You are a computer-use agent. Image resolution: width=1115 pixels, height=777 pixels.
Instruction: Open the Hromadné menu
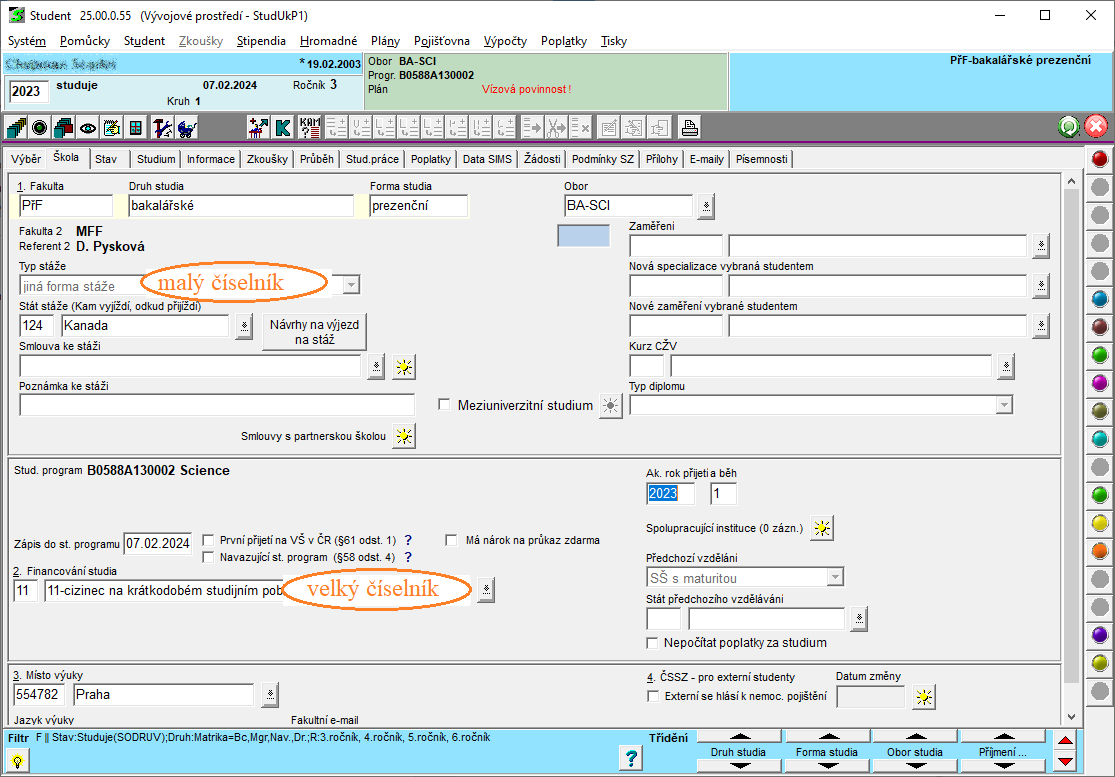(x=329, y=41)
